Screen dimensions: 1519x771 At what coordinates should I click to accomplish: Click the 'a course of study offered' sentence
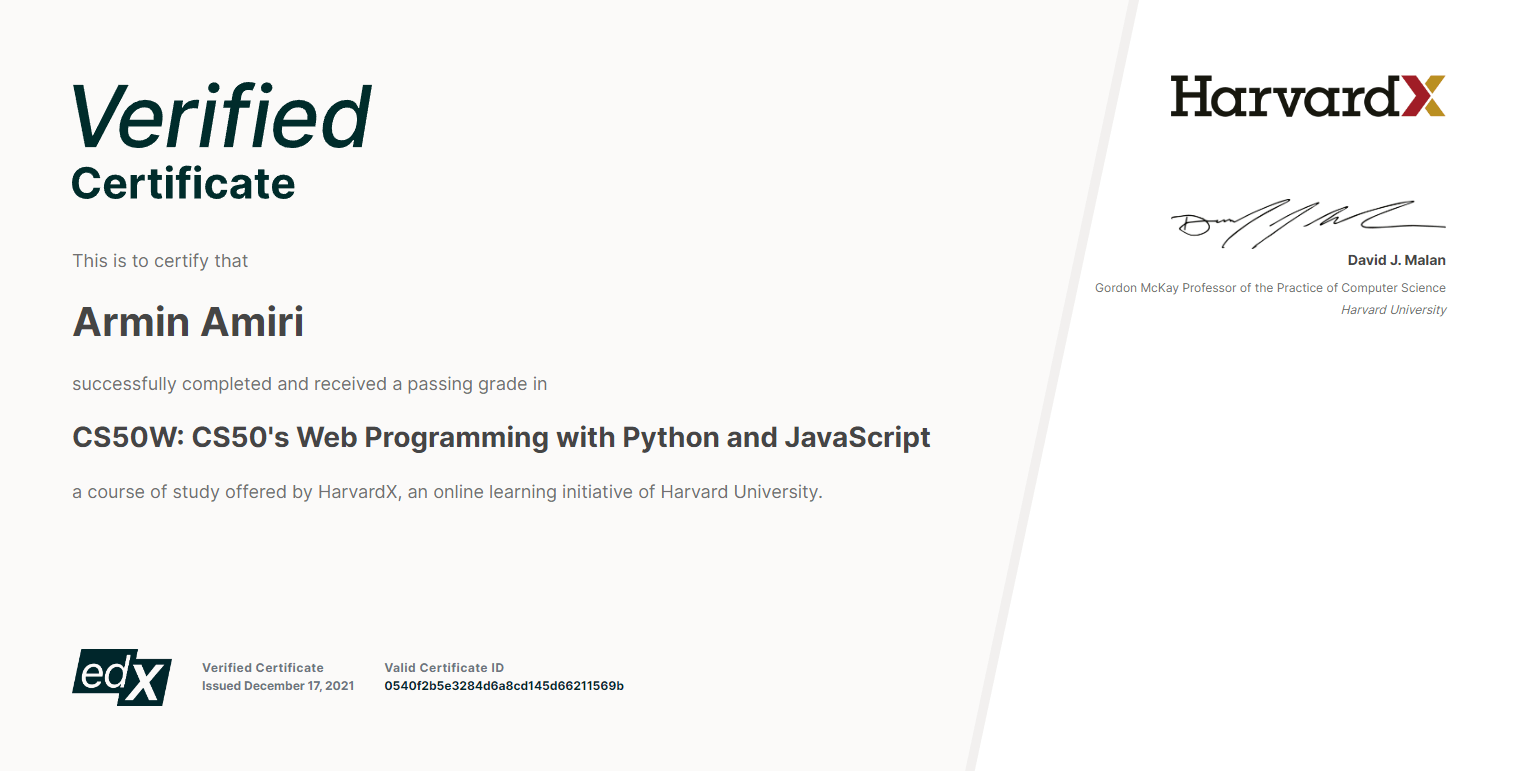pyautogui.click(x=447, y=492)
